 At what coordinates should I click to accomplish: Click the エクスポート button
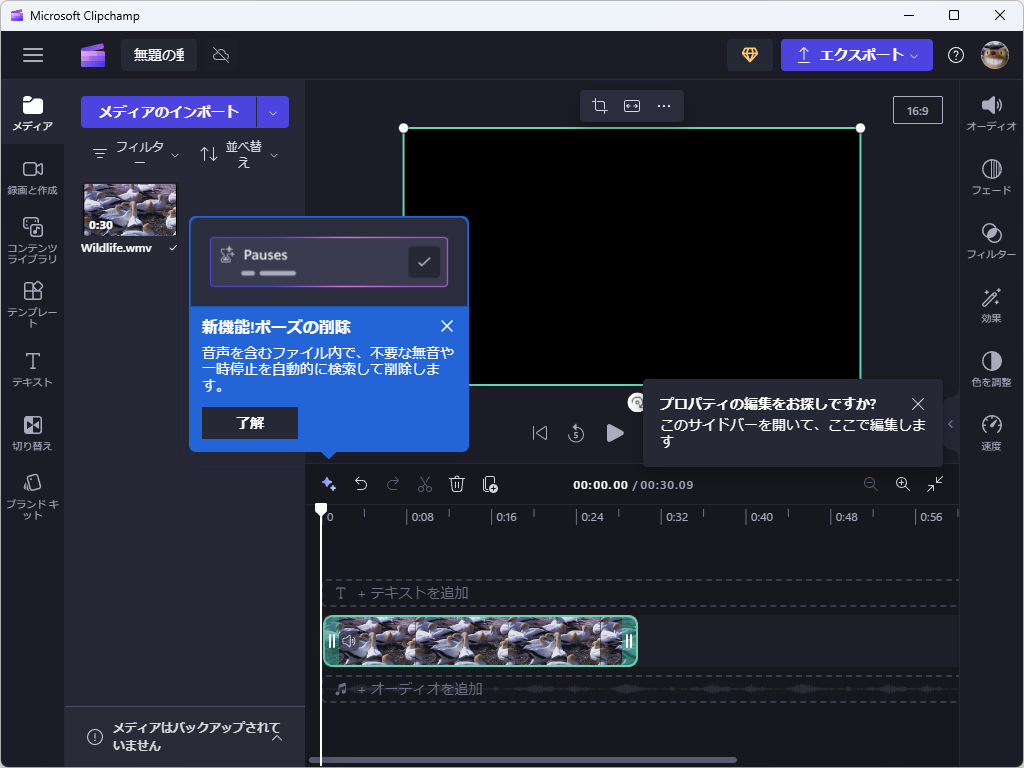point(856,55)
